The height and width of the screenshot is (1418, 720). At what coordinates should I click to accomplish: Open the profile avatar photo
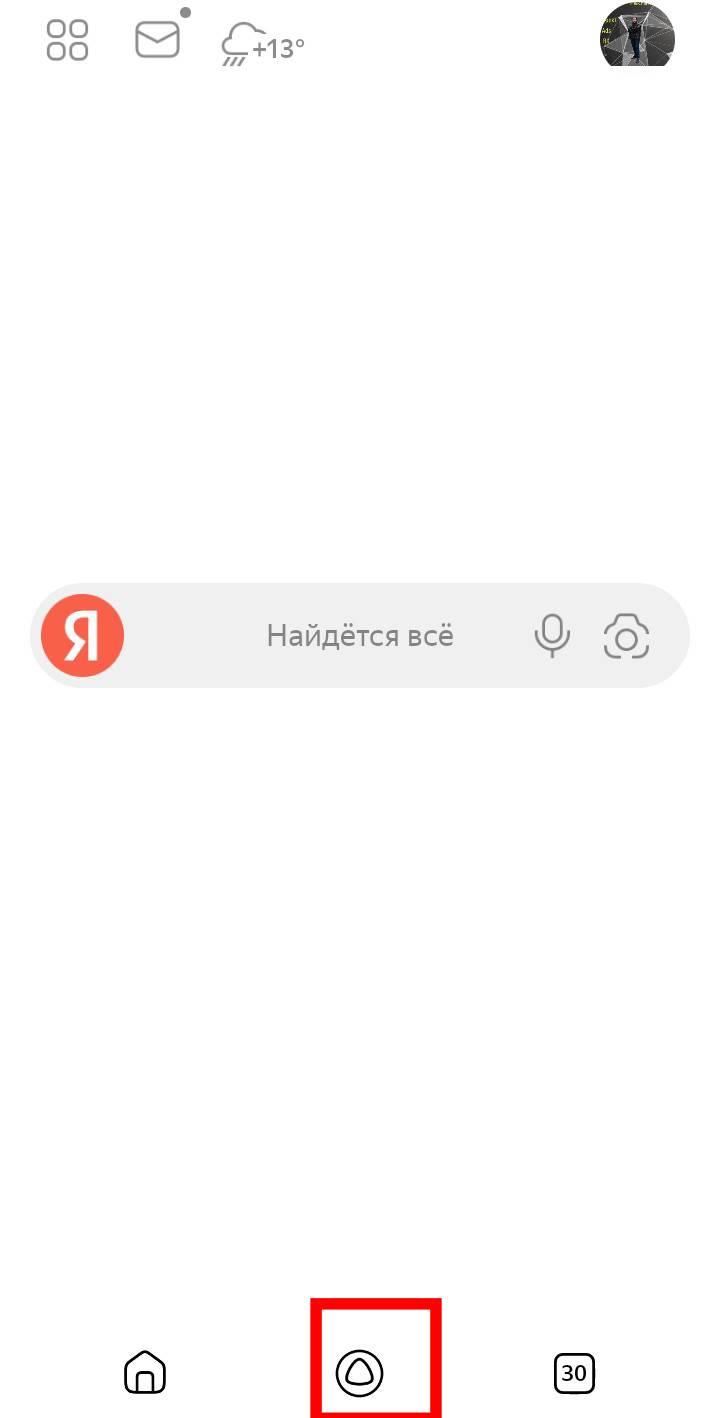(637, 35)
